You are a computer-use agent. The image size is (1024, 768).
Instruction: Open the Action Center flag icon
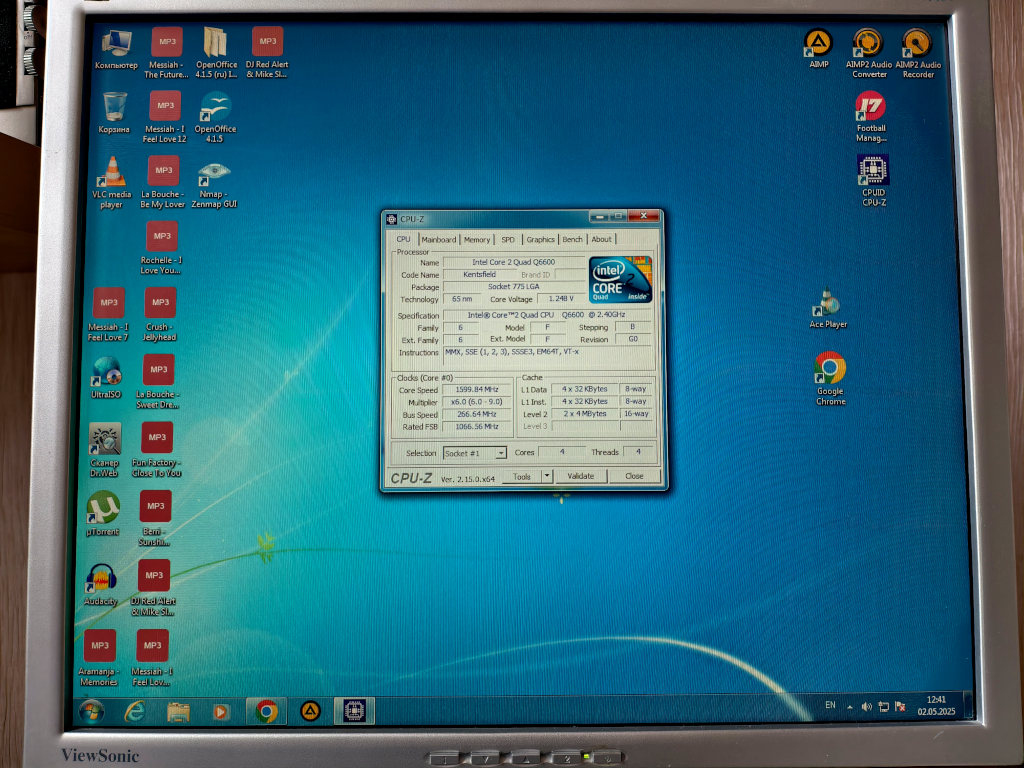[900, 706]
